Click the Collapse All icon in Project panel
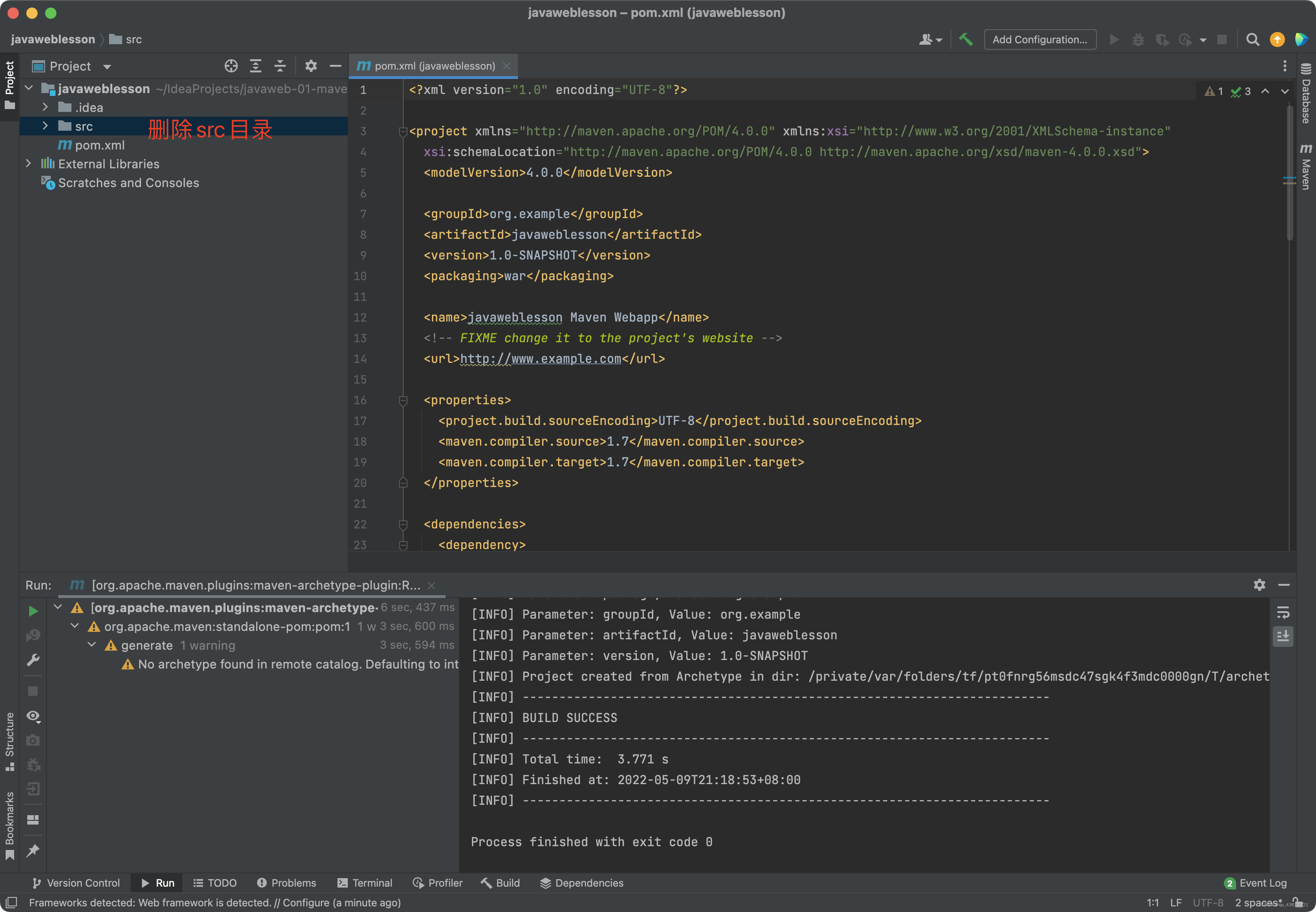 tap(280, 66)
